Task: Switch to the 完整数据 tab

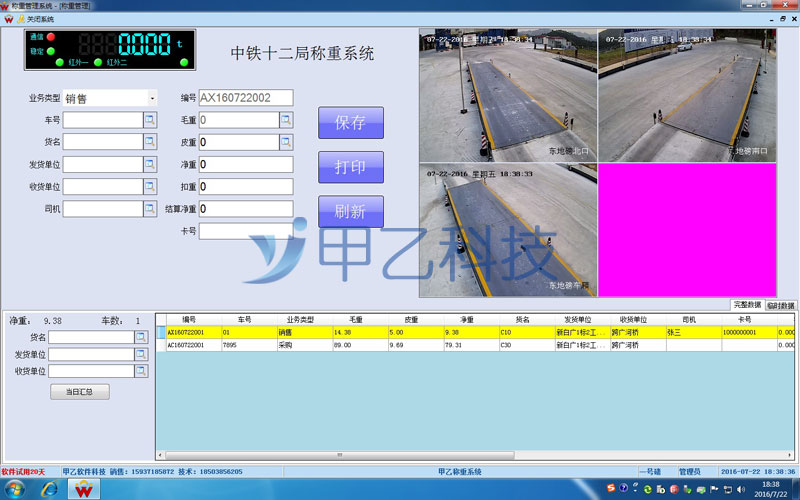Action: [746, 305]
